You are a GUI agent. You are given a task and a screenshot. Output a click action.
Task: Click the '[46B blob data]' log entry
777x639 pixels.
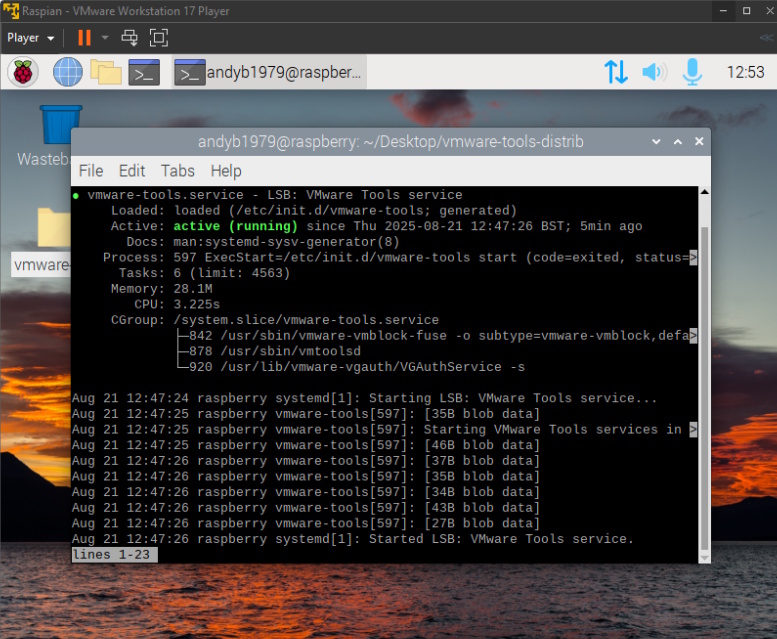coord(482,445)
